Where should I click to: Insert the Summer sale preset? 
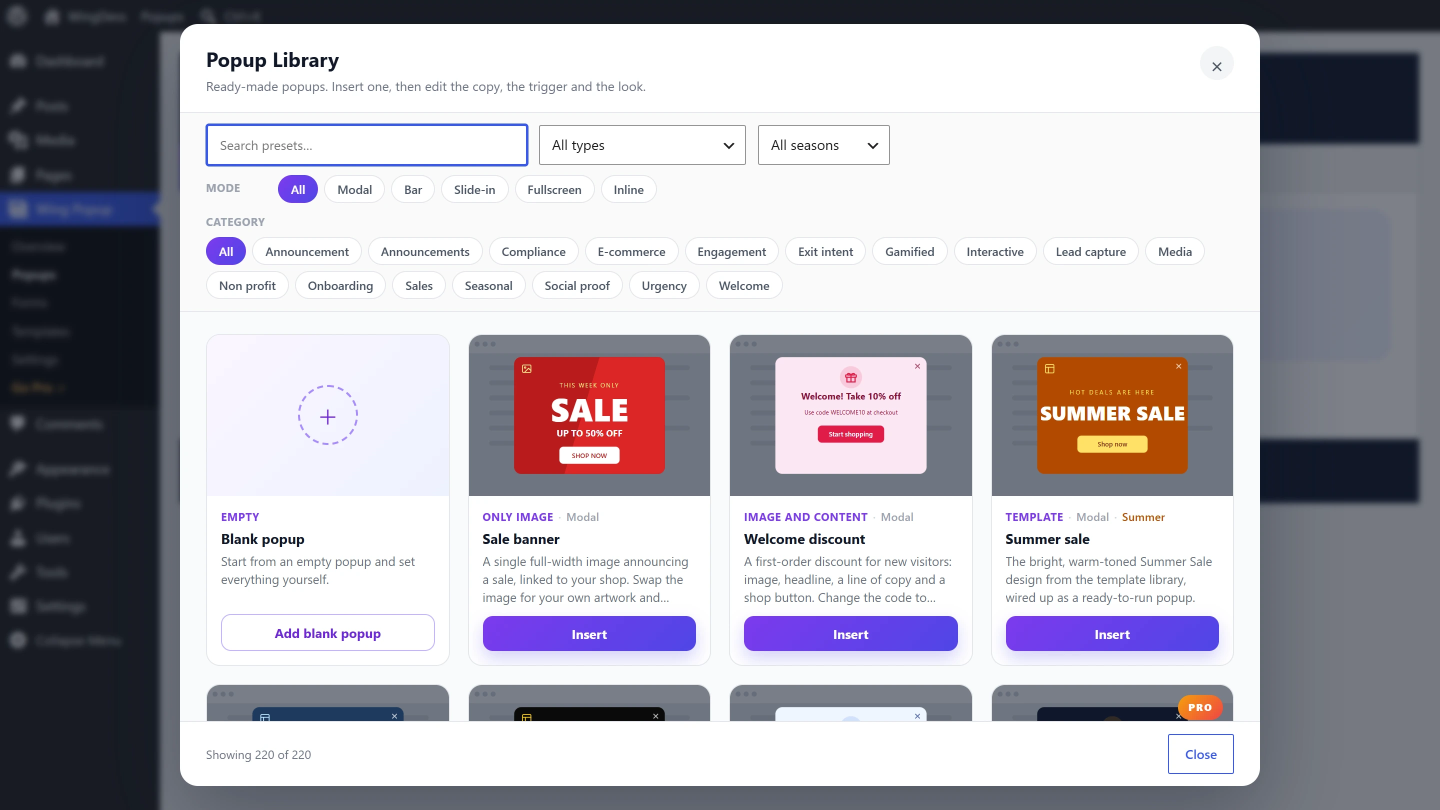click(1112, 634)
